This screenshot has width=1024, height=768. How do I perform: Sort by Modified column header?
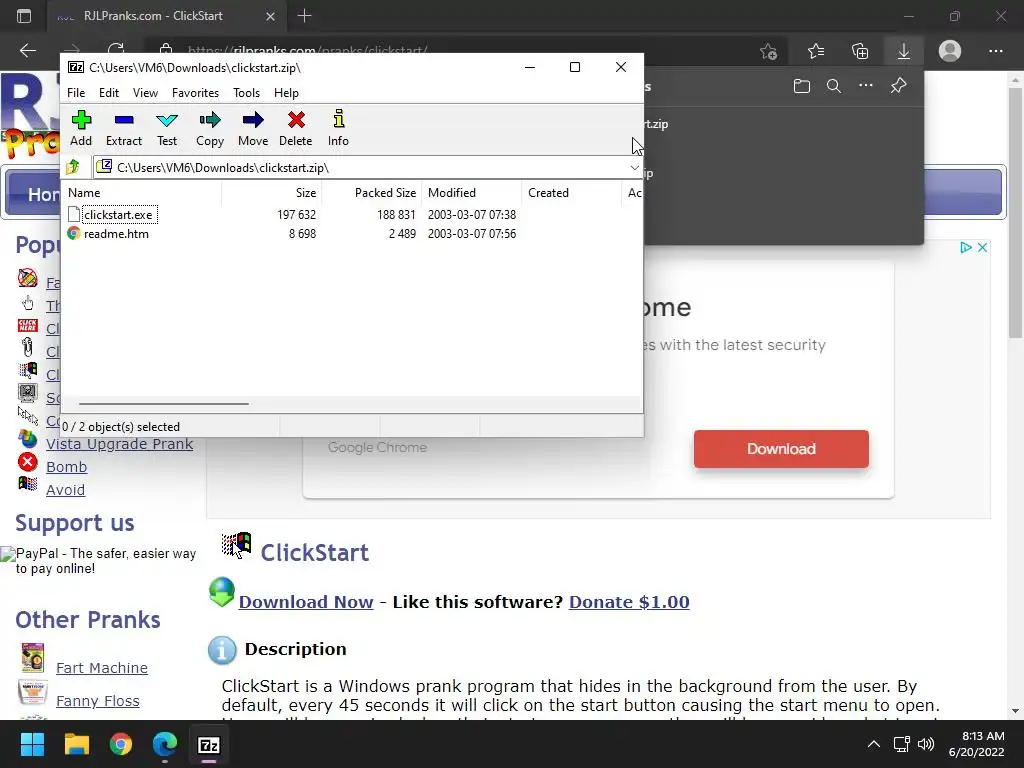pos(472,193)
